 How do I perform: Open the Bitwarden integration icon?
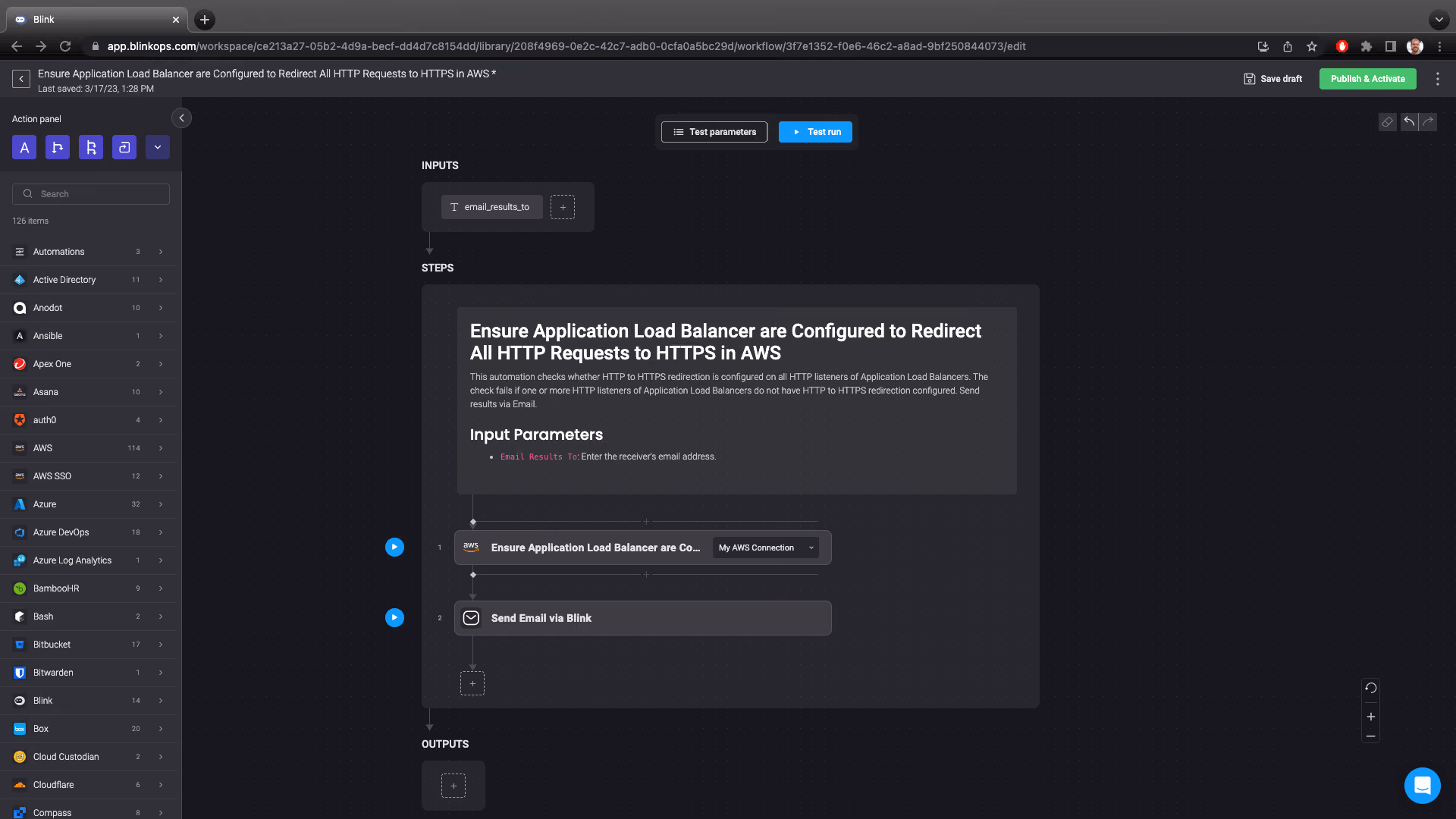[x=20, y=673]
